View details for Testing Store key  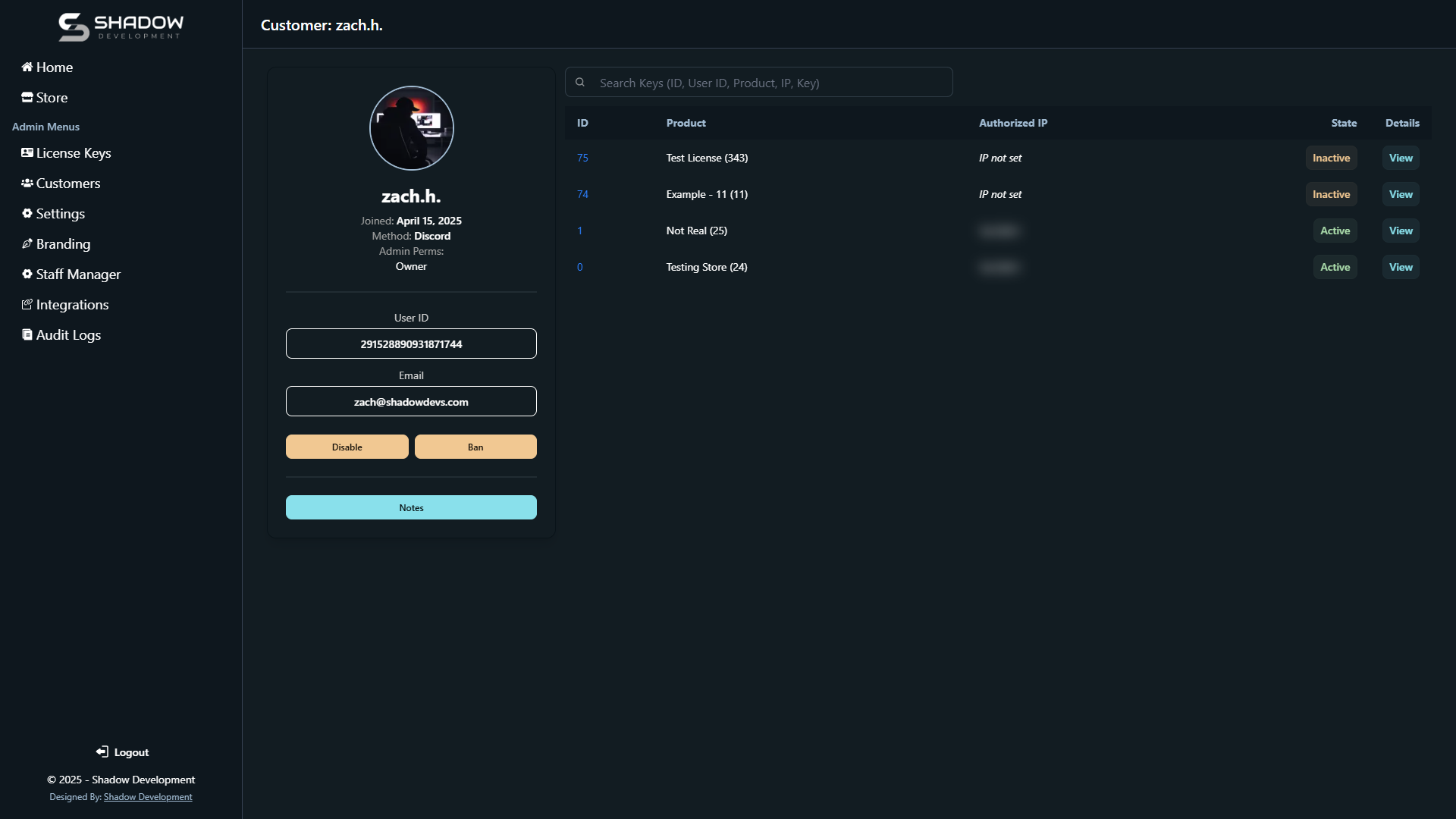click(1400, 267)
